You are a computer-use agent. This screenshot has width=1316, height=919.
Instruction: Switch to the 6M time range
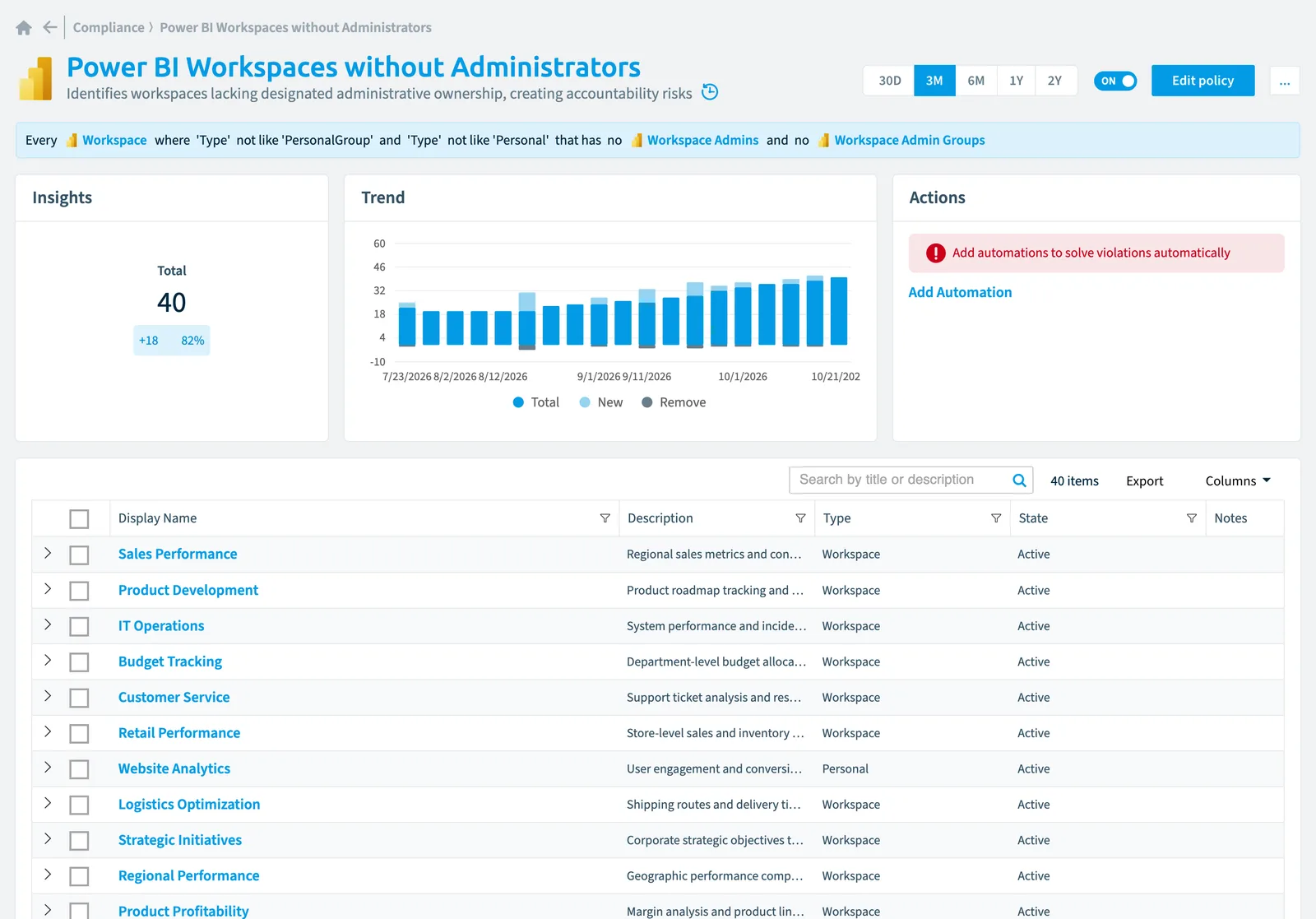pos(976,81)
